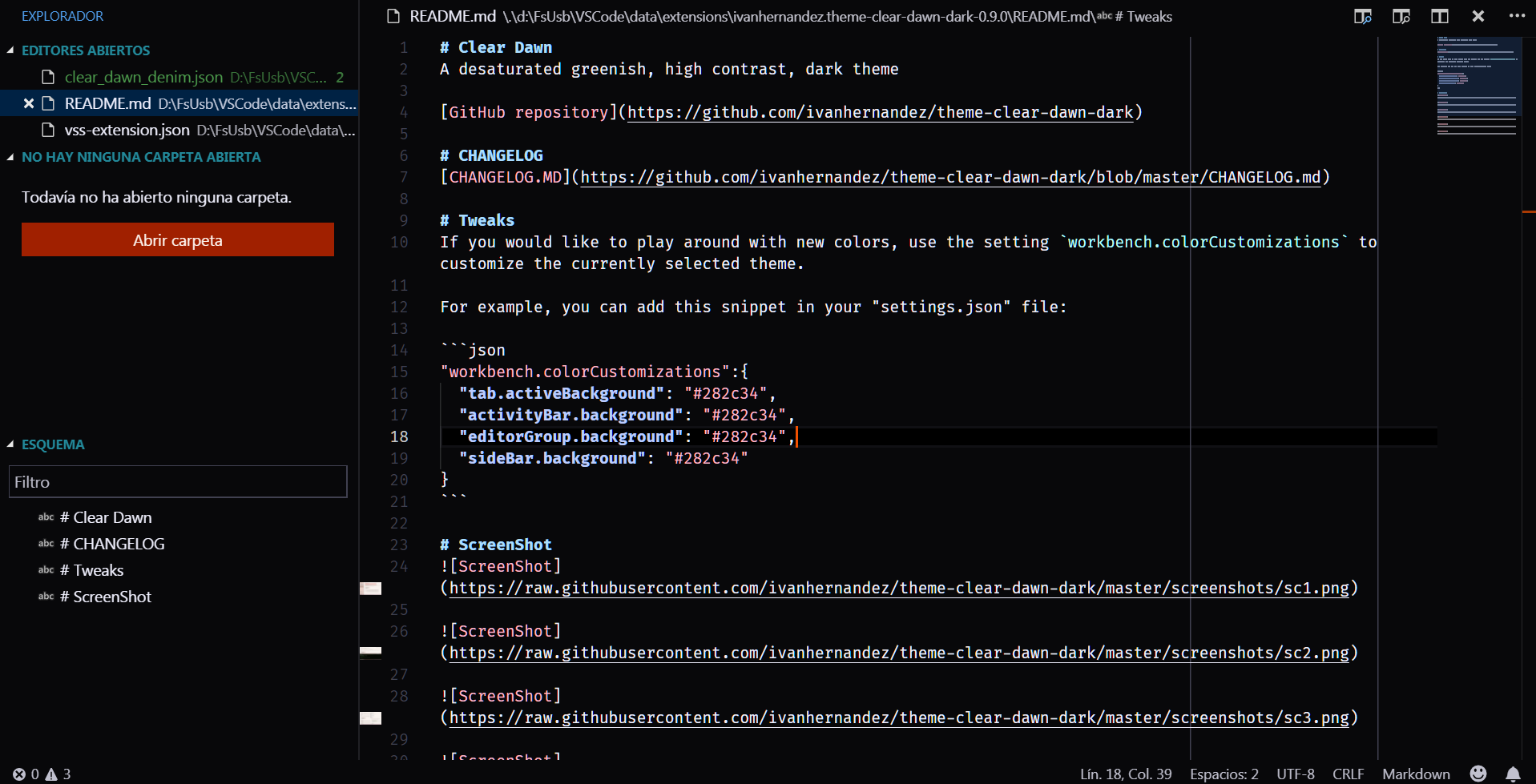The width and height of the screenshot is (1536, 784).
Task: Click "sideBar.background" key in editor
Action: 552,458
